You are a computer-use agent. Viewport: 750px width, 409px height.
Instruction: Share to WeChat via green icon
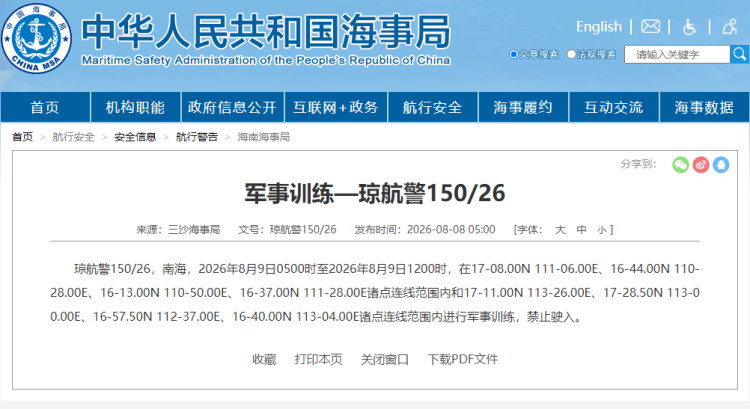[x=680, y=165]
